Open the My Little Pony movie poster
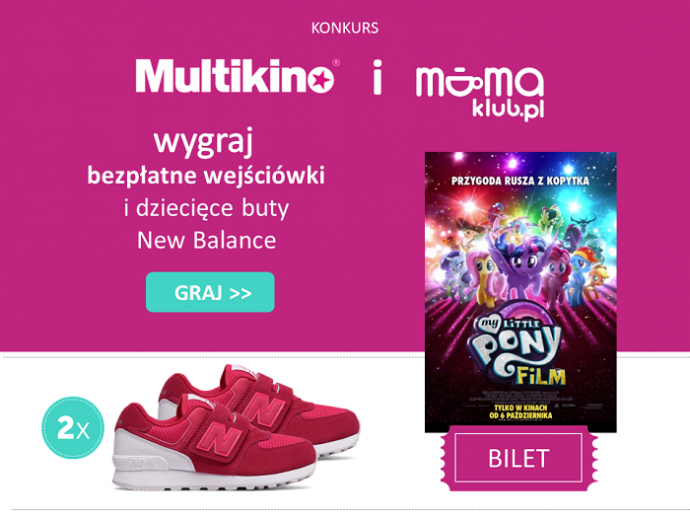This screenshot has height=518, width=690. pyautogui.click(x=521, y=292)
